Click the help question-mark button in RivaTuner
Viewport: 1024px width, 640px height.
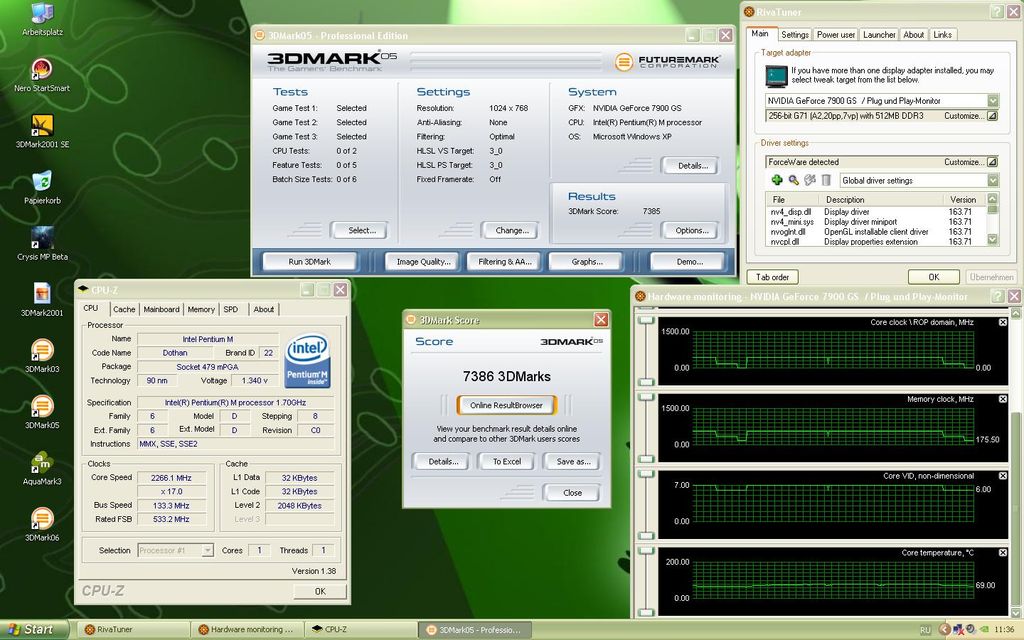click(997, 12)
